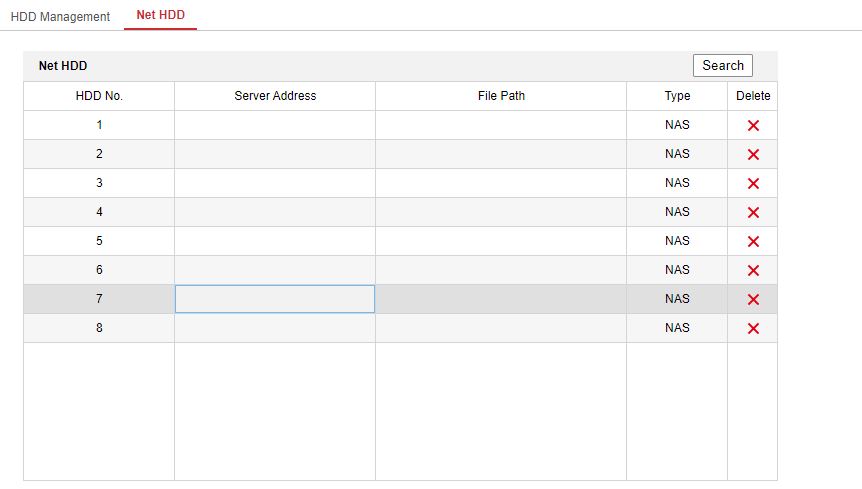Delete Net HDD number 1
Screen dimensions: 862x489
[x=753, y=126]
